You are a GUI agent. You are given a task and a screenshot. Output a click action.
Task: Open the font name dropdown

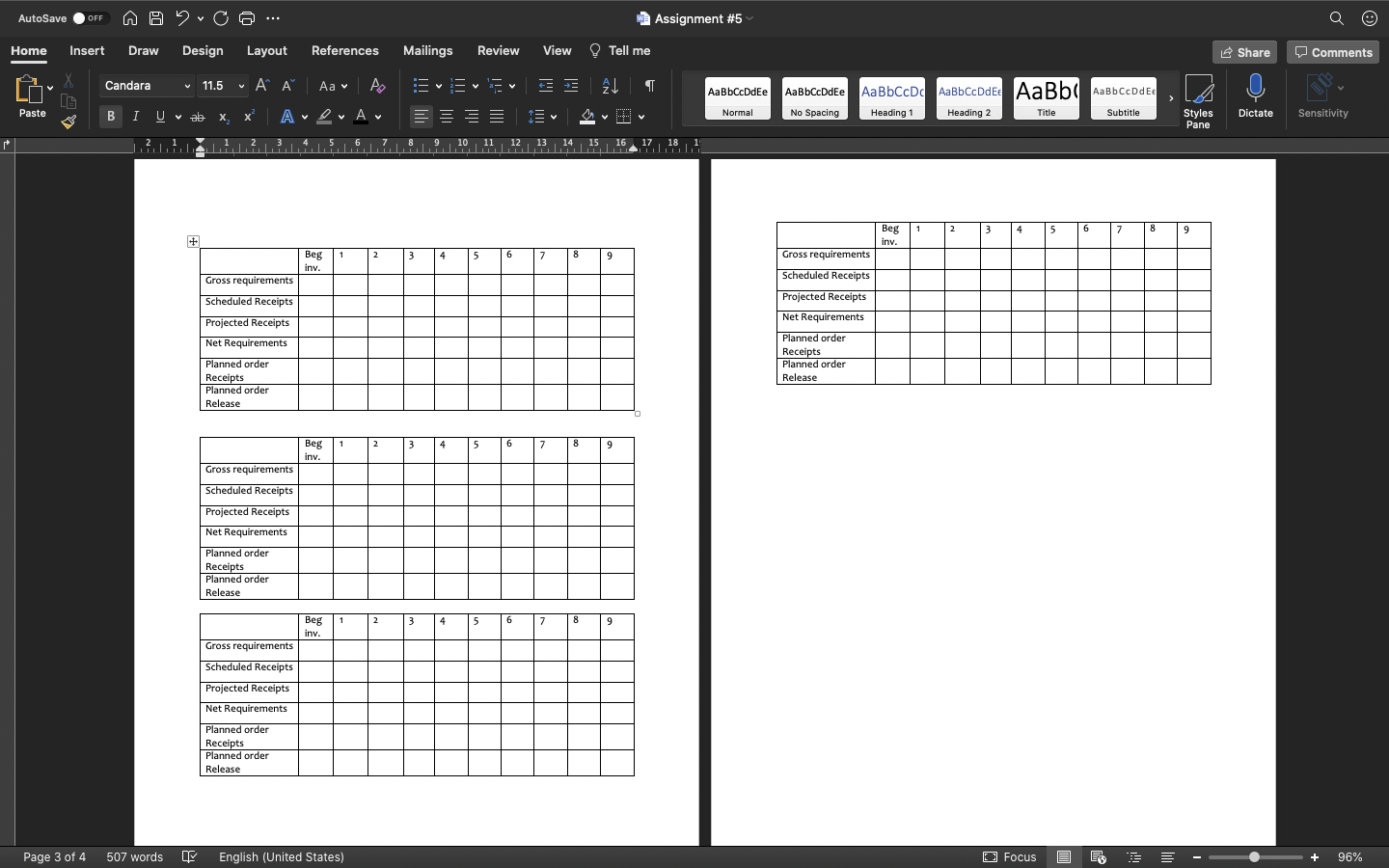187,86
